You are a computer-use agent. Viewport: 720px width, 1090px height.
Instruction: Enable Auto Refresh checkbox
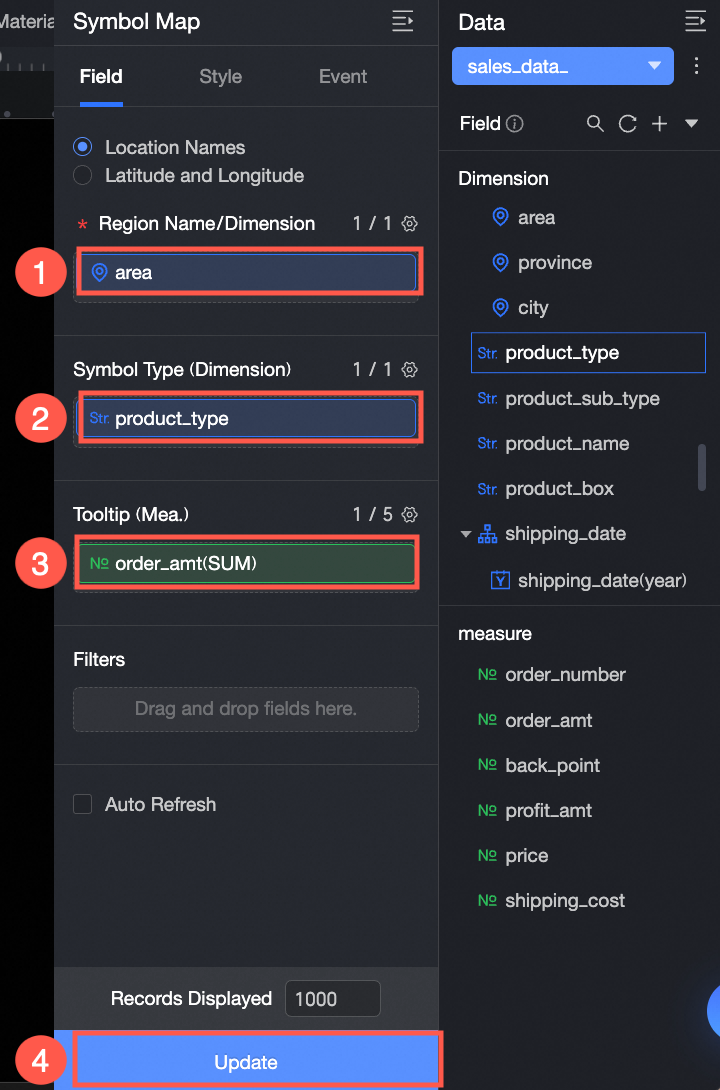[x=83, y=804]
